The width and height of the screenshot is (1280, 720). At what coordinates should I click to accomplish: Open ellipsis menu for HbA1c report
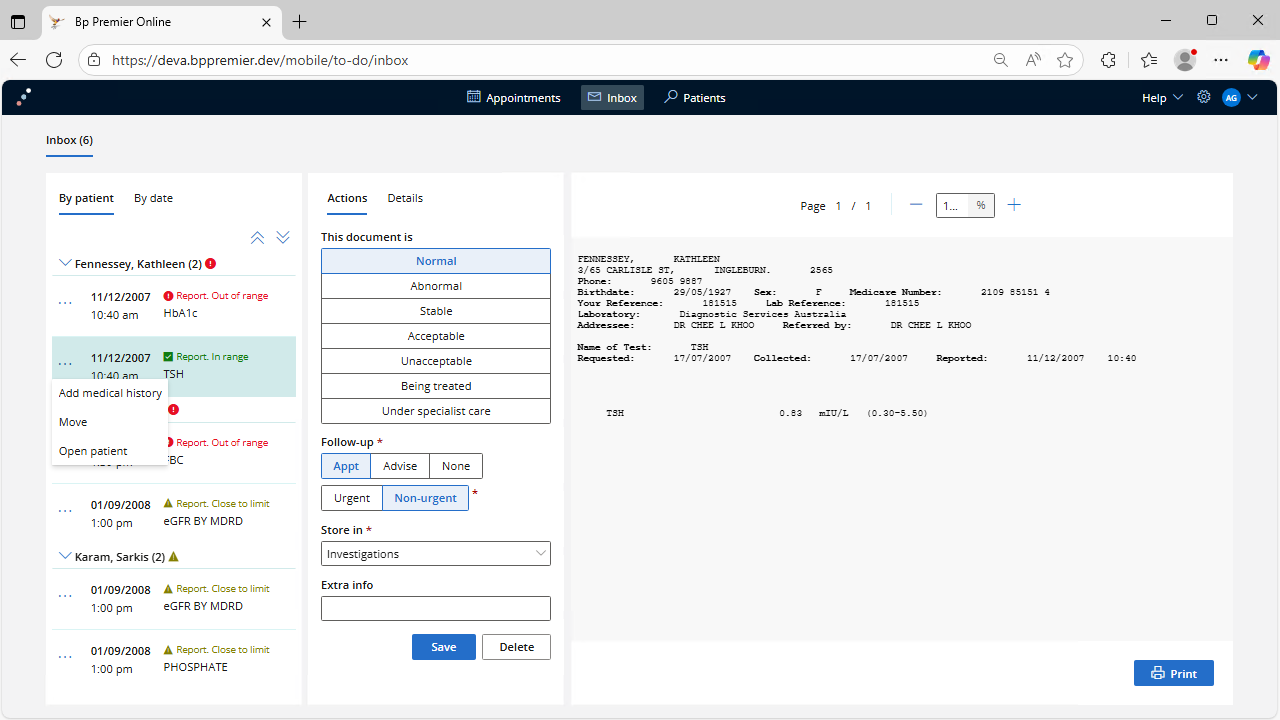pos(65,303)
